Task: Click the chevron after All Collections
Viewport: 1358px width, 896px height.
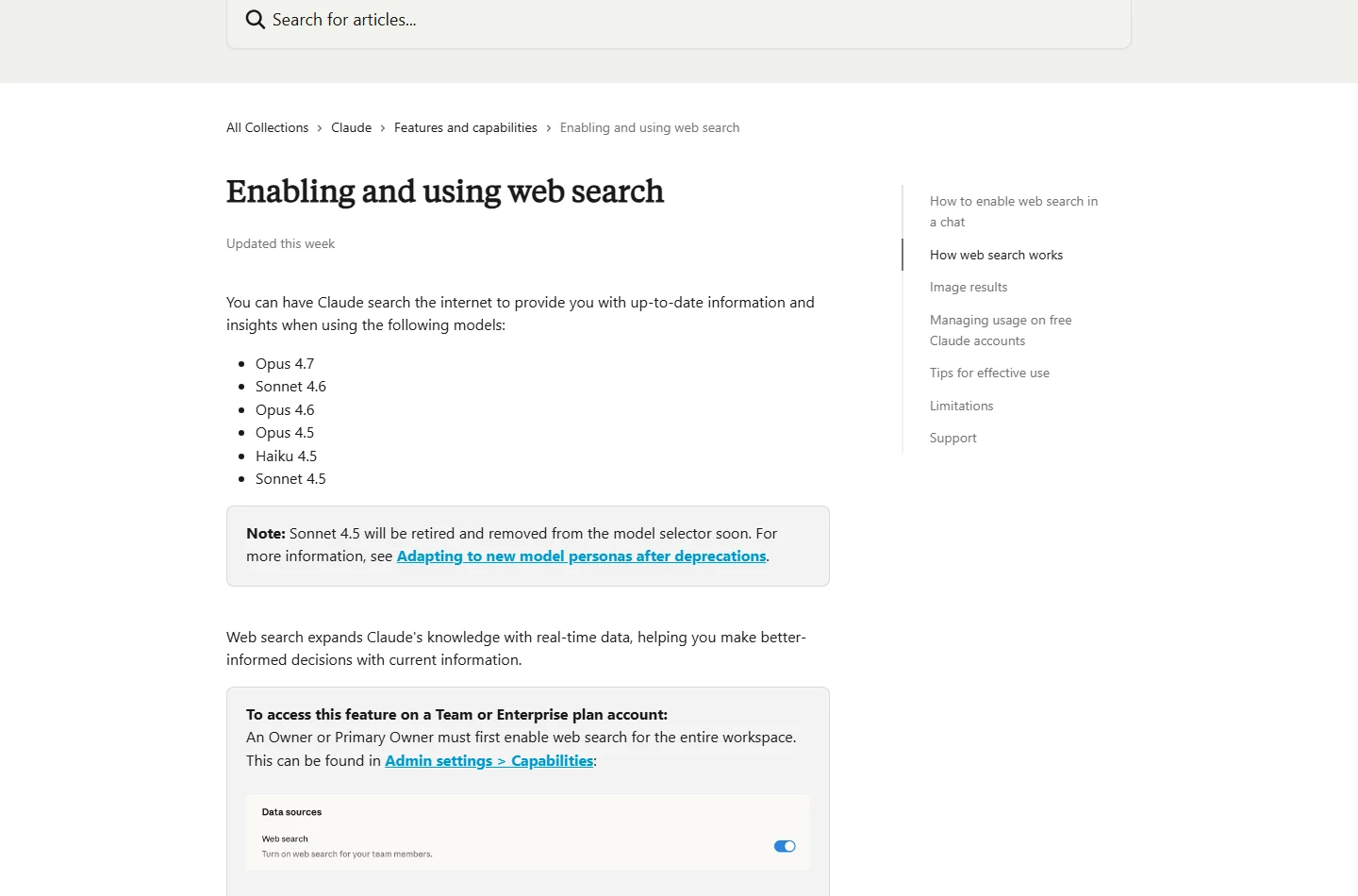Action: pyautogui.click(x=320, y=128)
